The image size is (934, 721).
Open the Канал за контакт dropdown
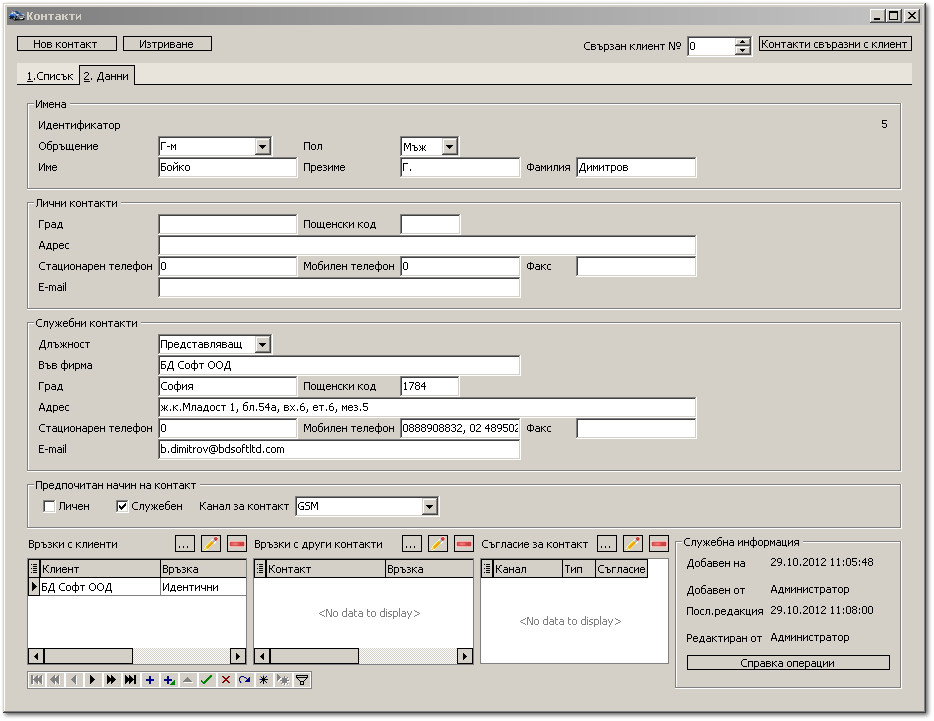(429, 506)
